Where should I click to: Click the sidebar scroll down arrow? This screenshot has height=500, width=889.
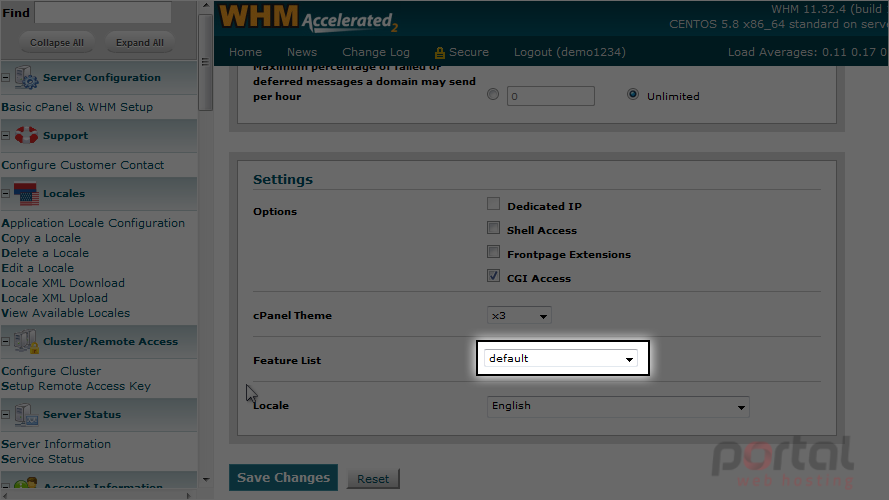206,480
